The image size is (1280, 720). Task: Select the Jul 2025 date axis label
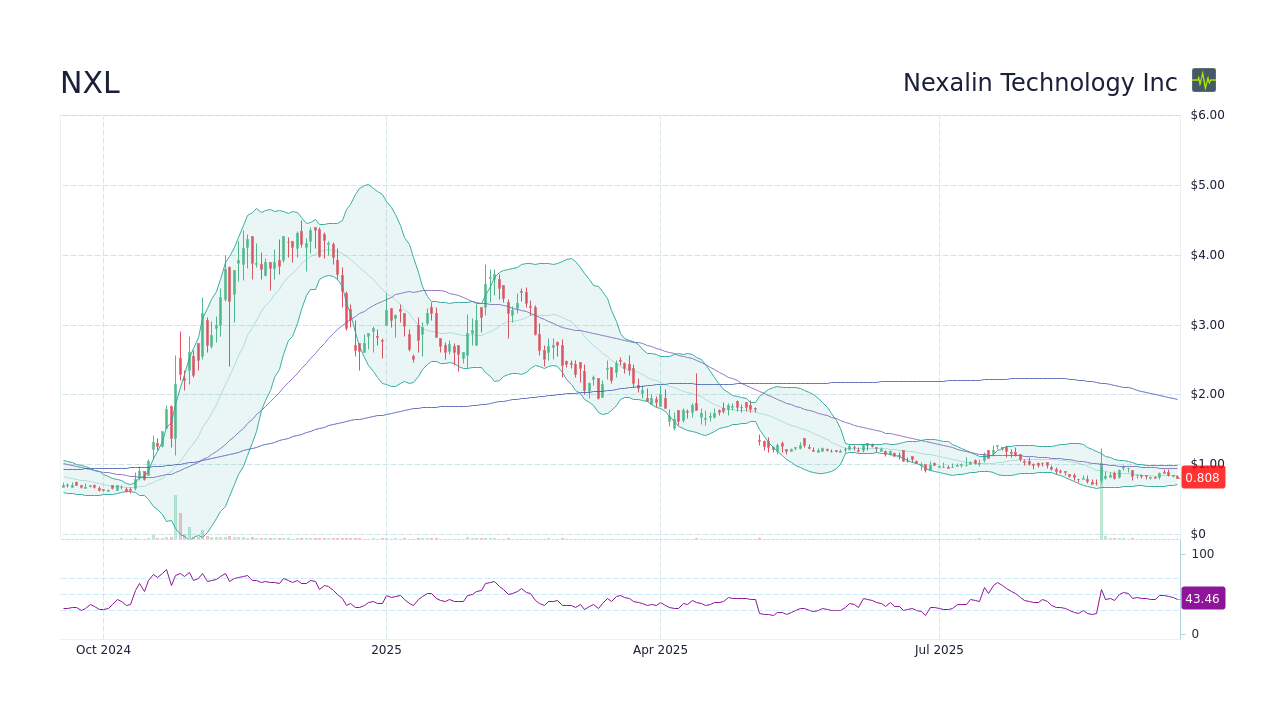938,649
